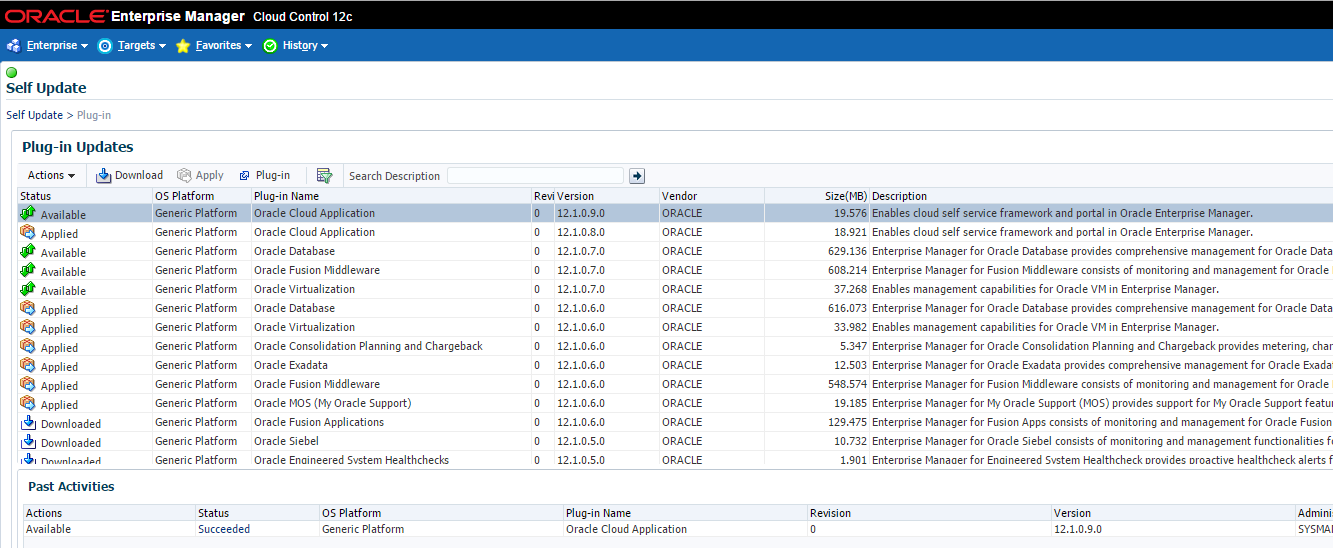Viewport: 1333px width, 548px height.
Task: Select Oracle Cloud Application 12.1.0.9.0 name cell
Action: [x=314, y=213]
